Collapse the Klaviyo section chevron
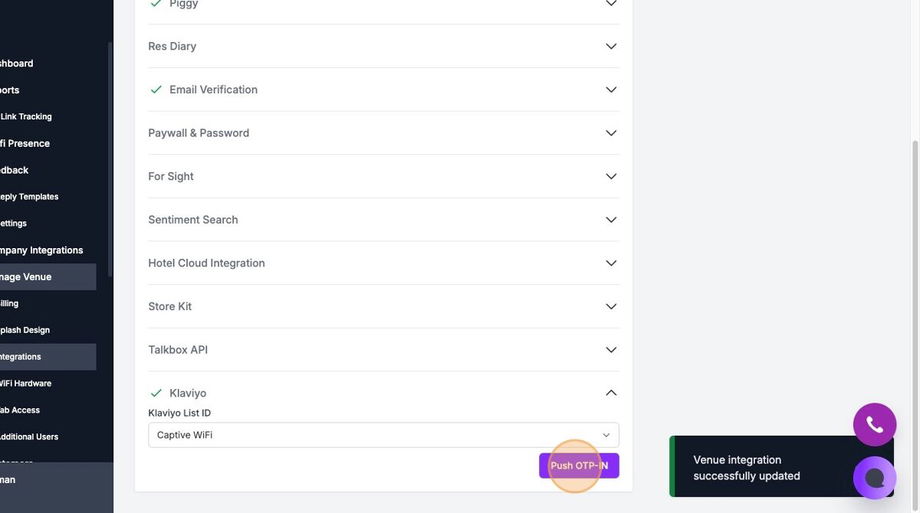Viewport: 920px width, 513px height. (x=611, y=393)
